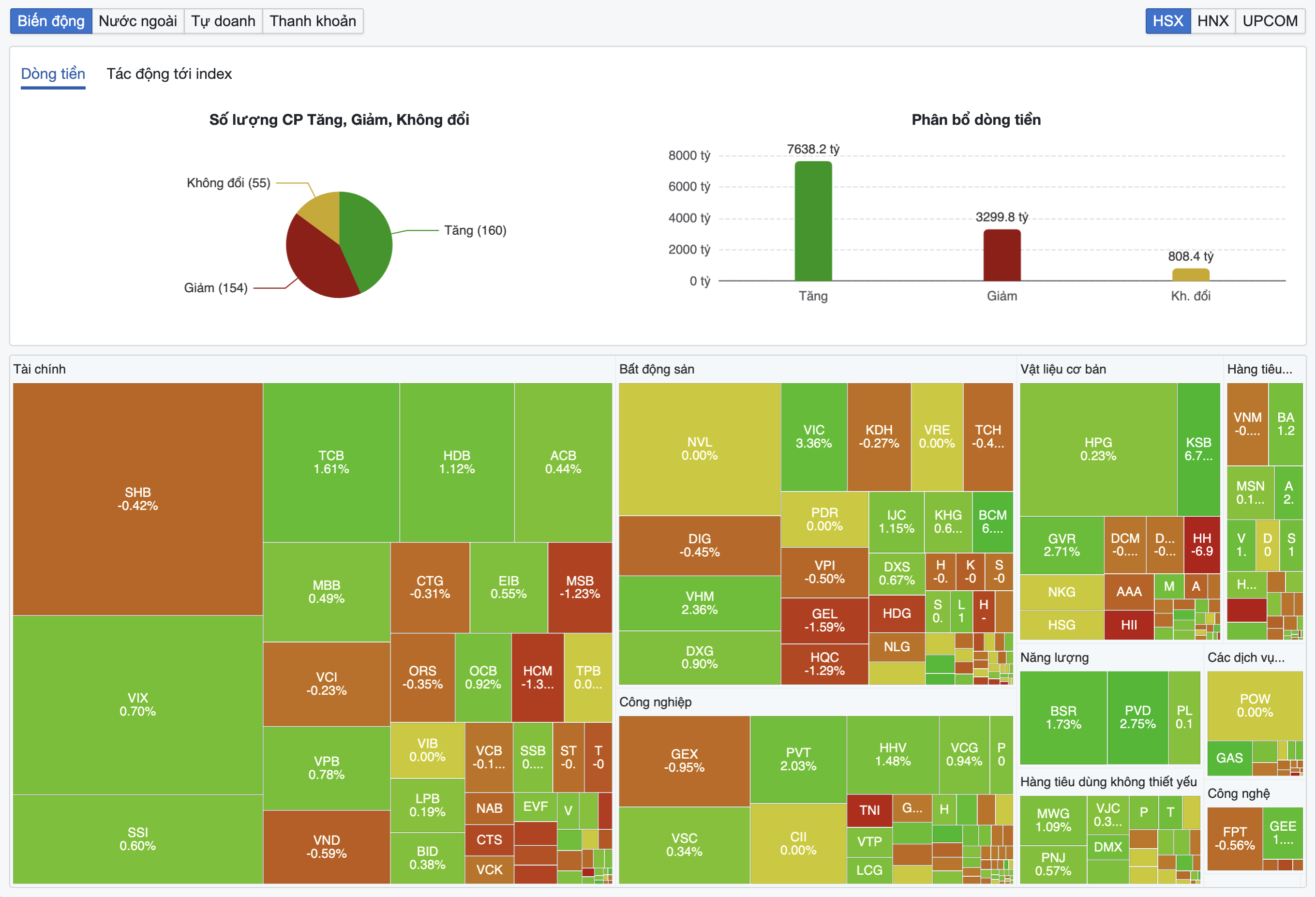The width and height of the screenshot is (1316, 897).
Task: Open the Nước ngoài tab
Action: [137, 21]
